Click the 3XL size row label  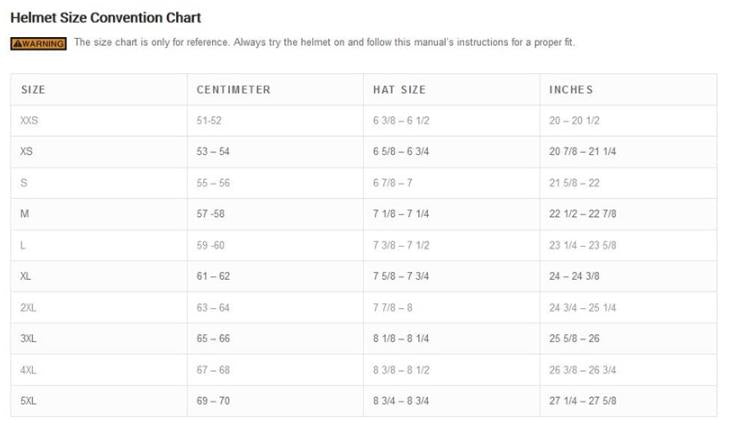[28, 338]
